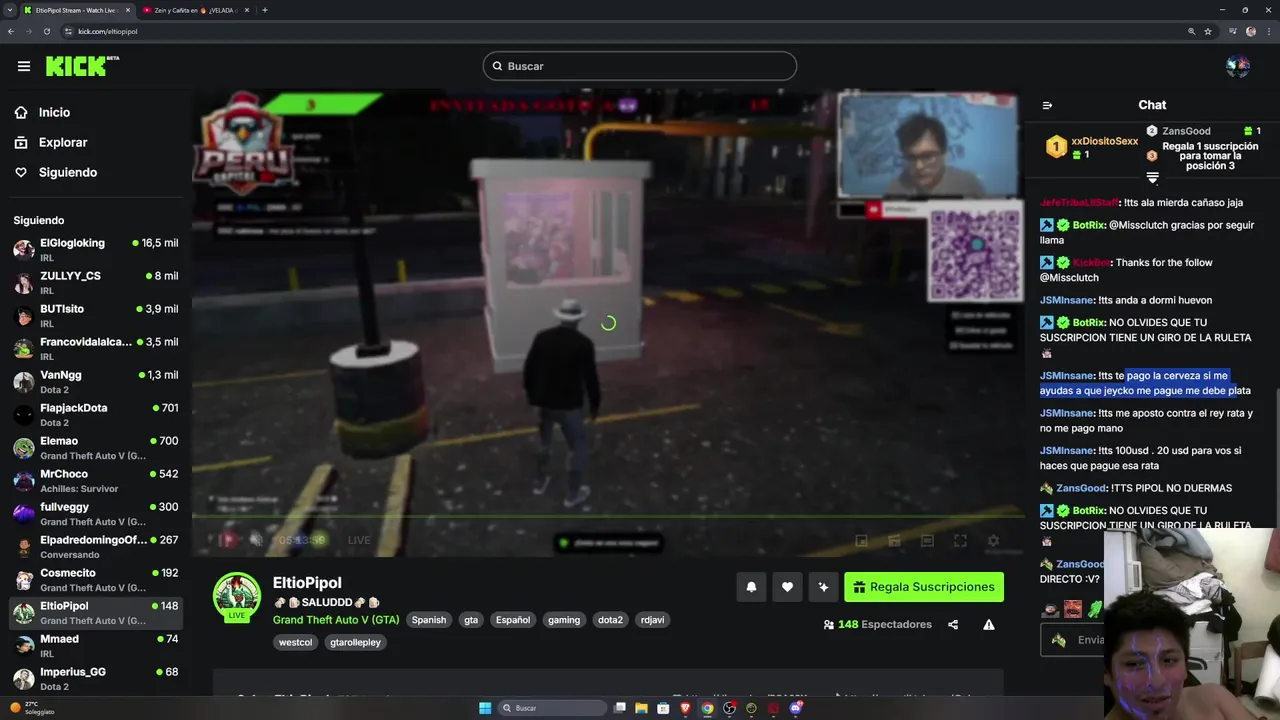The width and height of the screenshot is (1280, 720).
Task: Click the LIVE indicator in player controls
Action: [359, 540]
